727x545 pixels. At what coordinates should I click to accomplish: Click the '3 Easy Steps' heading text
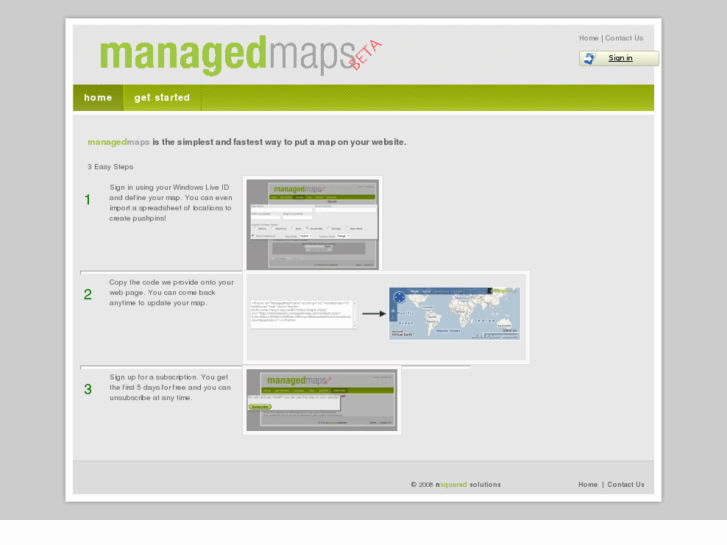coord(110,167)
